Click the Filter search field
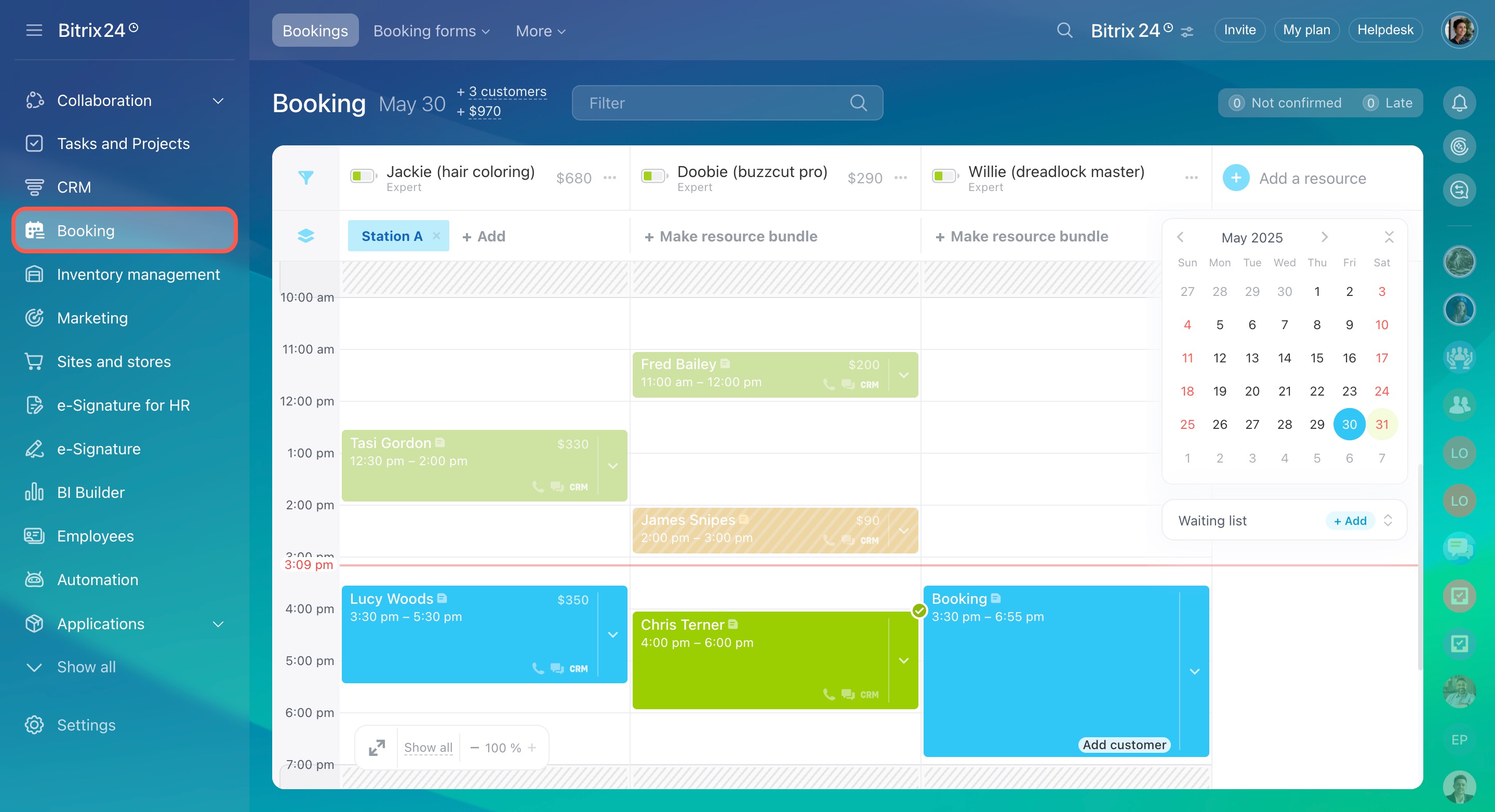 point(714,103)
